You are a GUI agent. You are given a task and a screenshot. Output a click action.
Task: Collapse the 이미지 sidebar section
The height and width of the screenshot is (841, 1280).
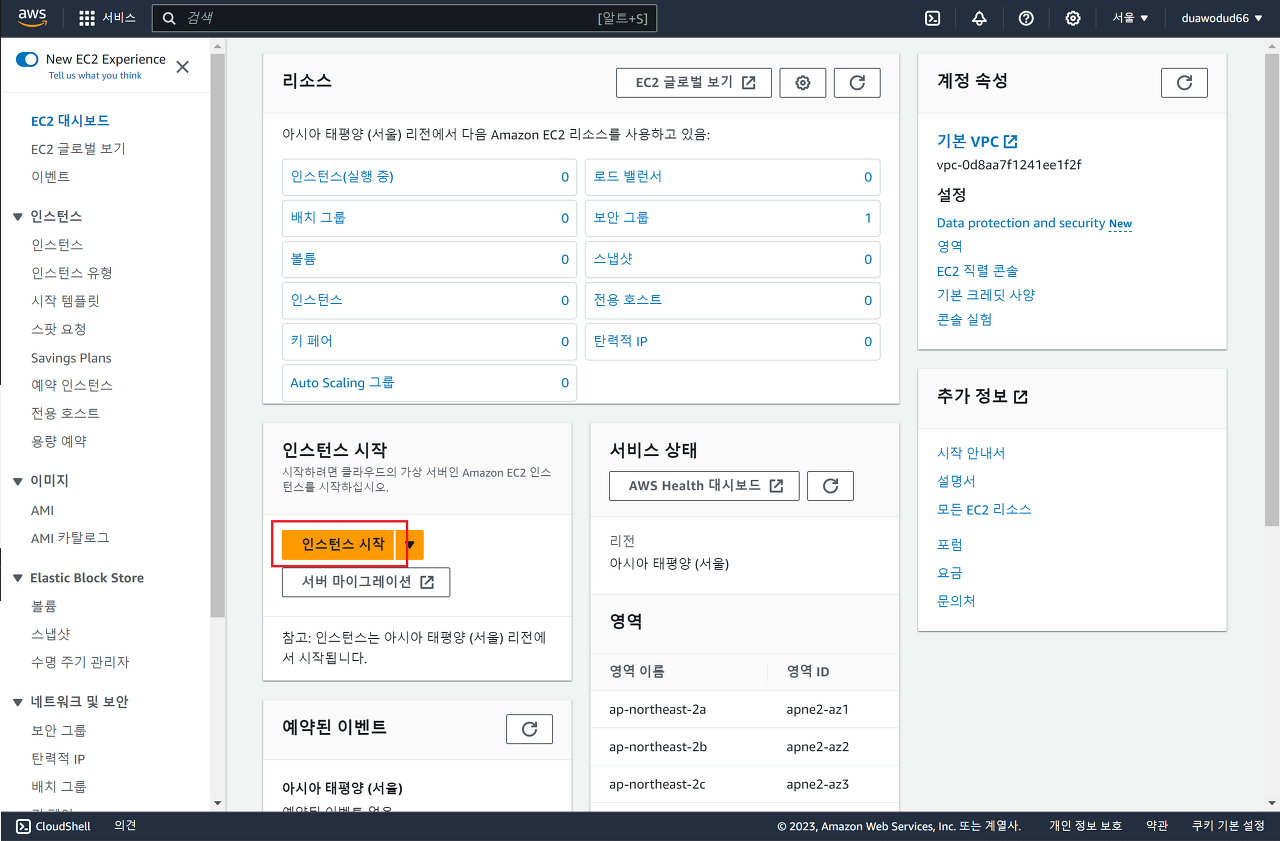17,481
